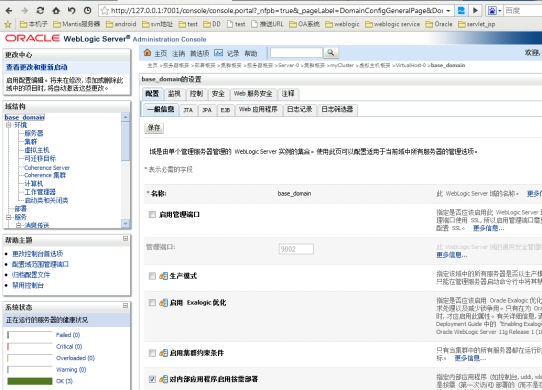Click the Failed (0) health bar
This screenshot has width=542, height=390.
click(x=30, y=335)
